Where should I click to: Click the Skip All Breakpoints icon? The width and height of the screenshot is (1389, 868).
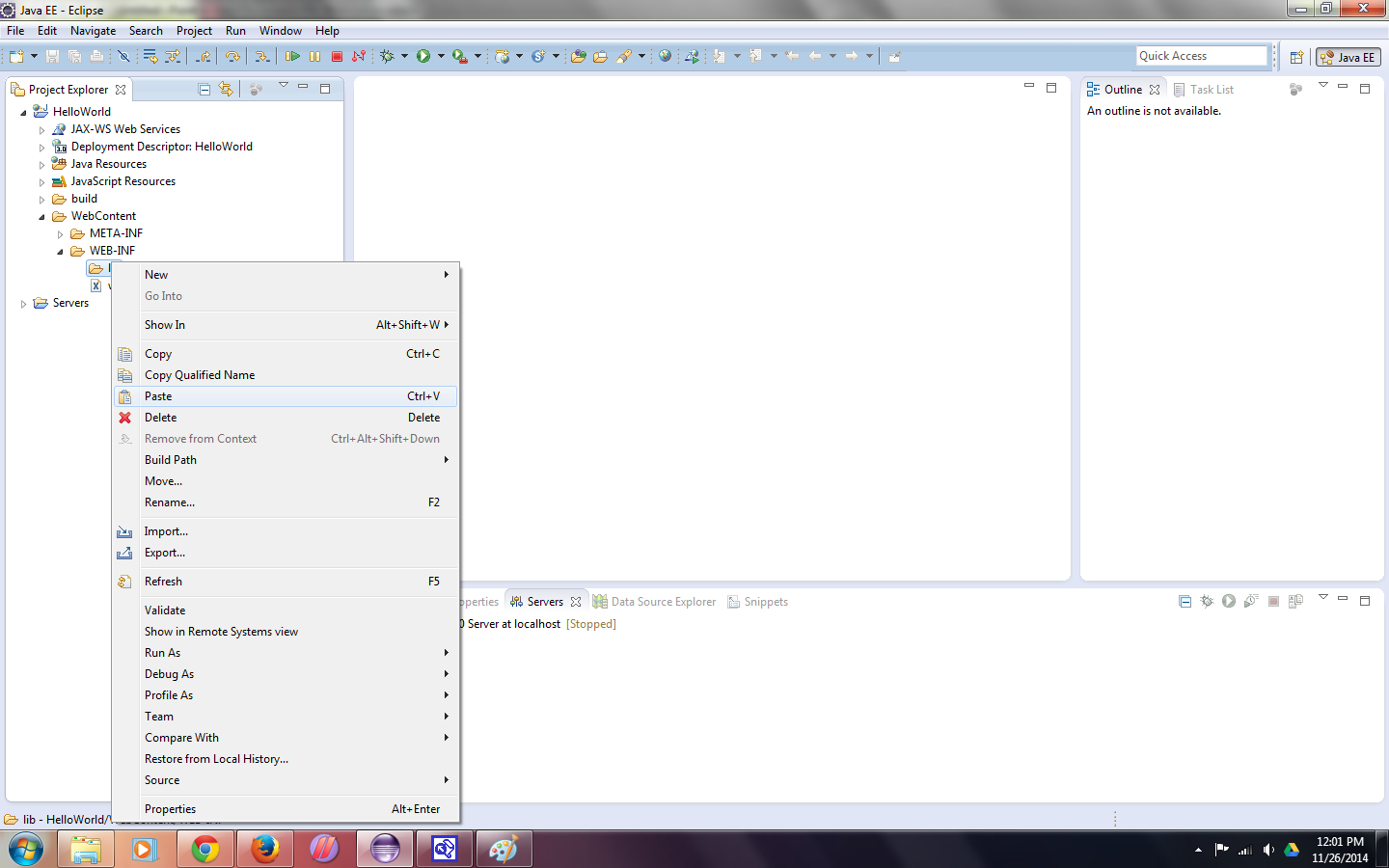[123, 56]
